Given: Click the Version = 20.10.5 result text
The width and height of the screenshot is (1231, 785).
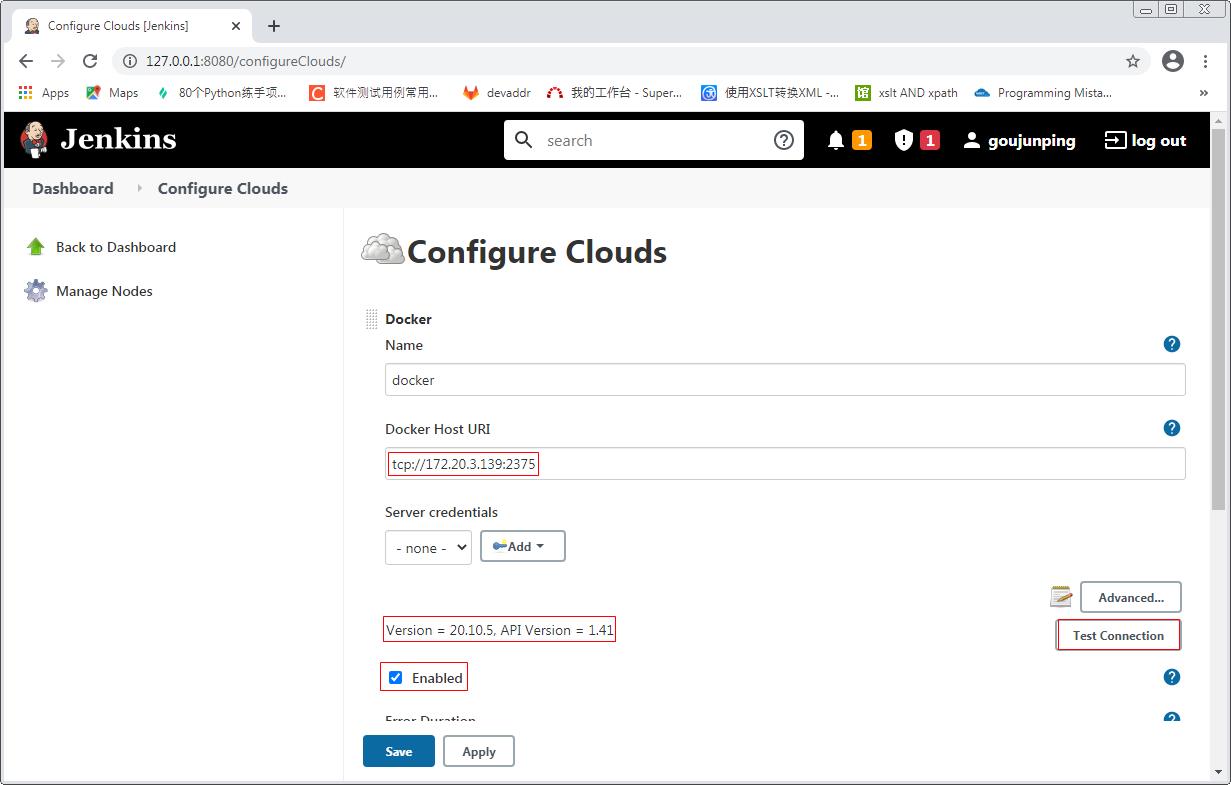Looking at the screenshot, I should click(499, 630).
